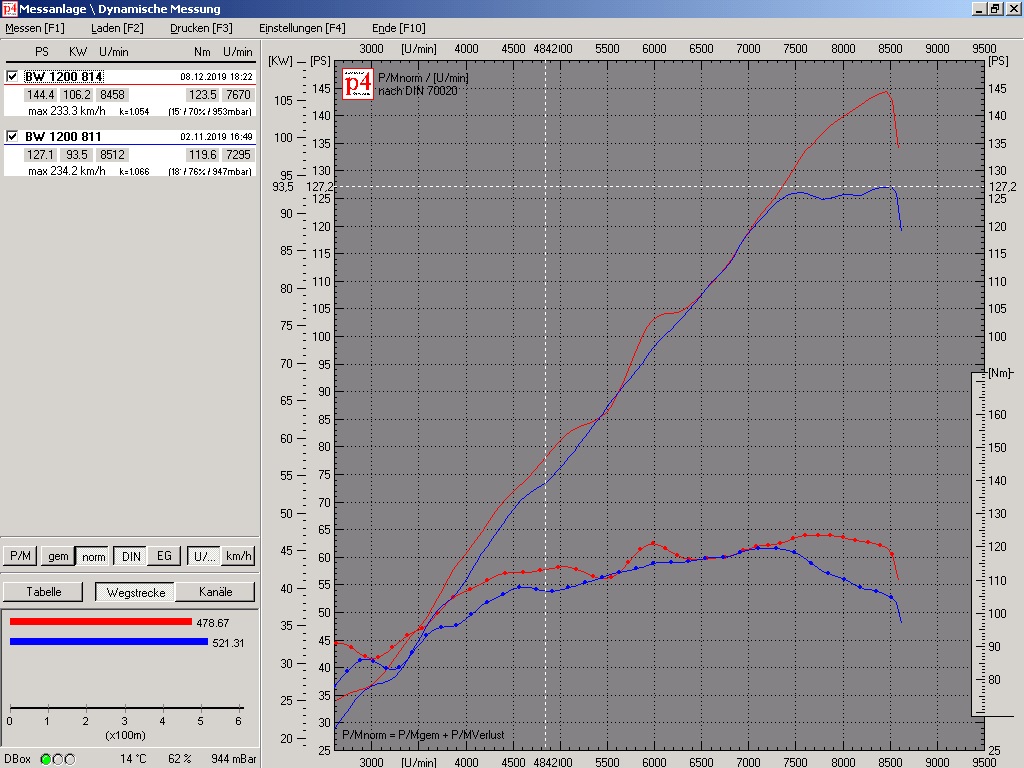Click the green DBox status indicator
1024x768 pixels.
coord(46,759)
